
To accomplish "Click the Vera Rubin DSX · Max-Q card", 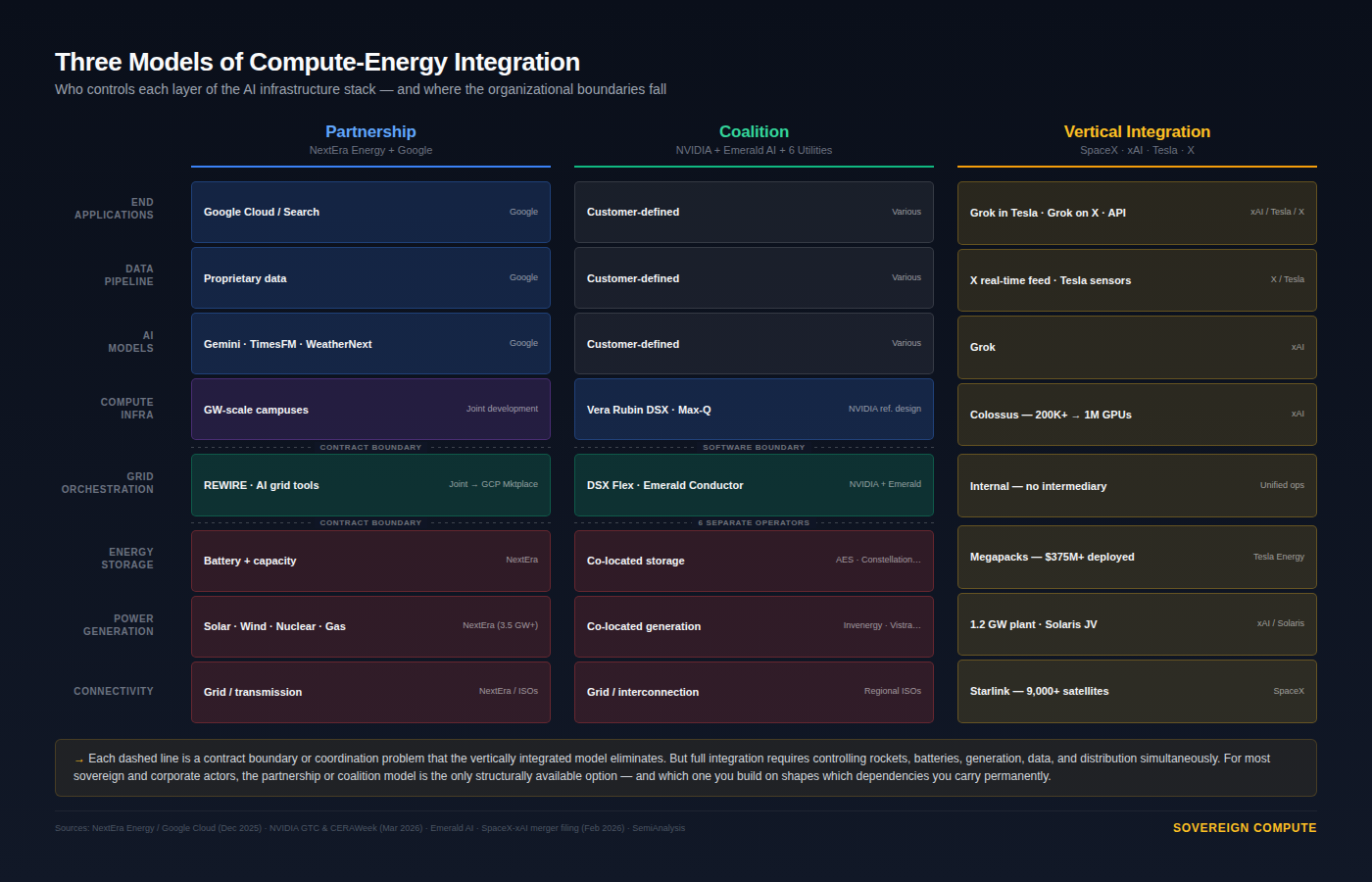I will (754, 410).
